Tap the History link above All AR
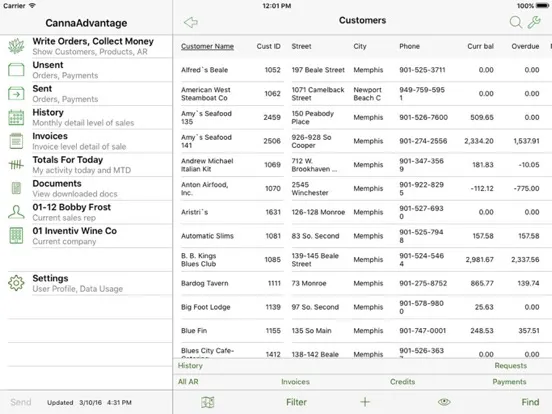 click(x=190, y=366)
